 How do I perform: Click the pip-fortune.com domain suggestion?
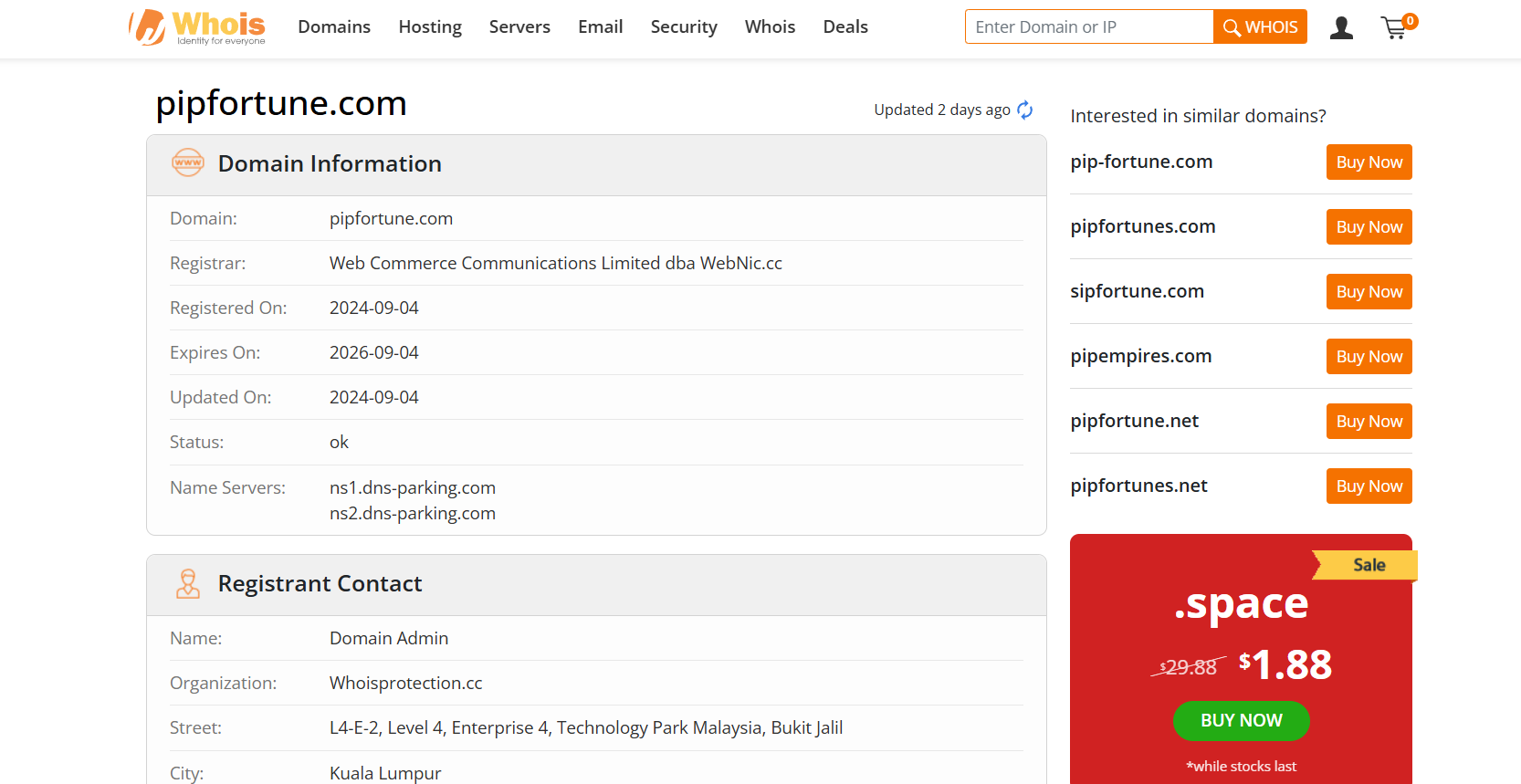point(1141,162)
